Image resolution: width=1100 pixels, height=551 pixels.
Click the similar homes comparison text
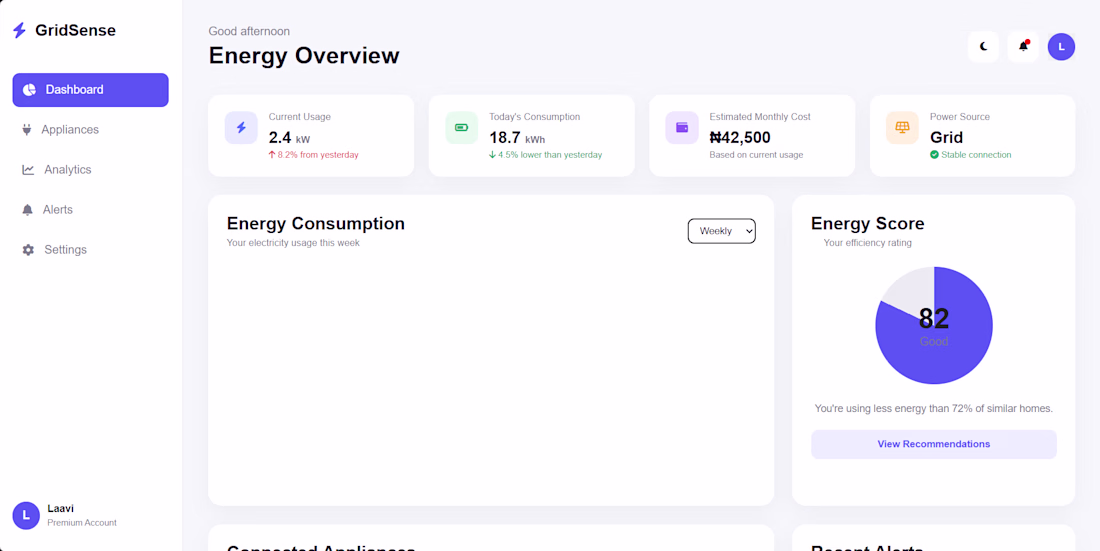[x=934, y=408]
